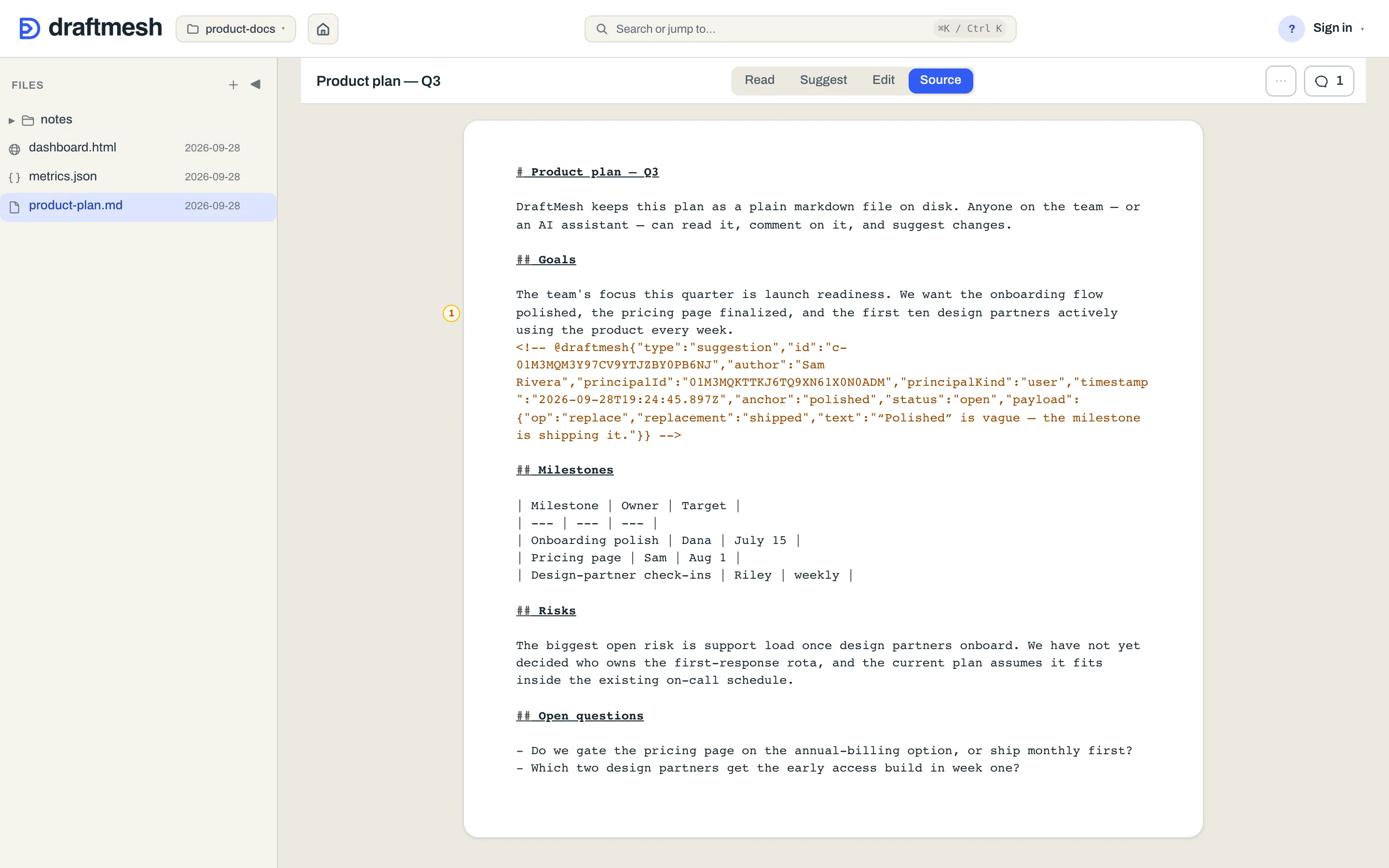Open the notes folder
Viewport: 1389px width, 868px height.
click(56, 120)
